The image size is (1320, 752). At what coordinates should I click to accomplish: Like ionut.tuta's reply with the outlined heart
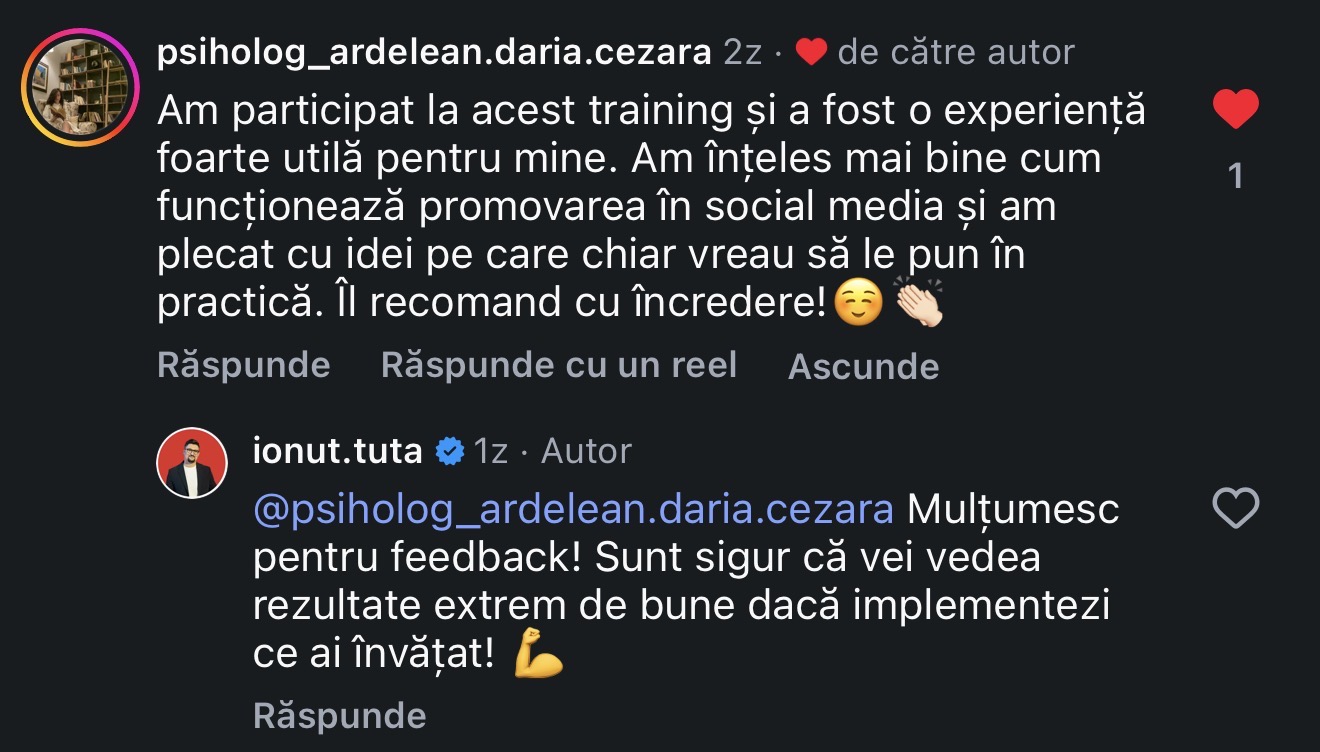pos(1236,509)
